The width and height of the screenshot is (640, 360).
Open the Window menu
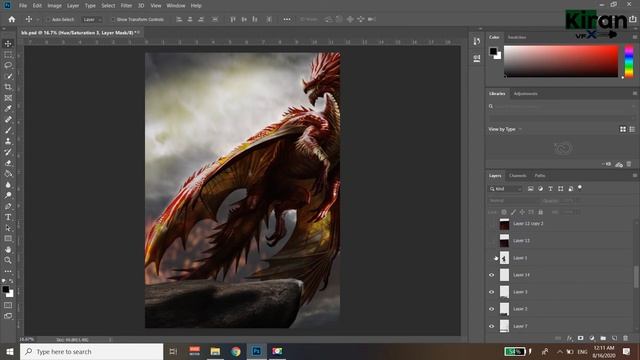176,6
